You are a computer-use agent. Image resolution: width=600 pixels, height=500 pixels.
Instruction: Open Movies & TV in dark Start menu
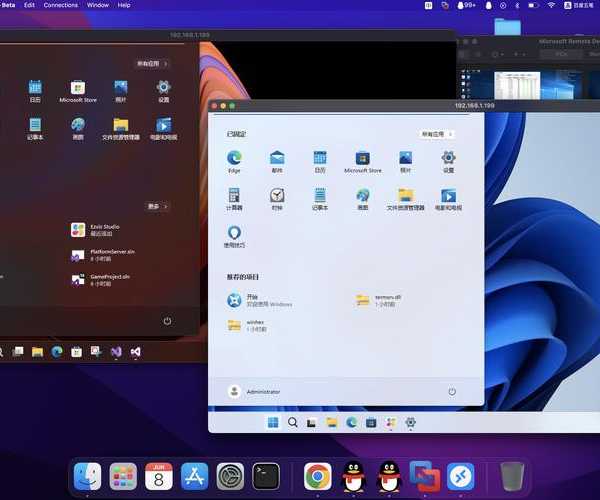point(163,129)
